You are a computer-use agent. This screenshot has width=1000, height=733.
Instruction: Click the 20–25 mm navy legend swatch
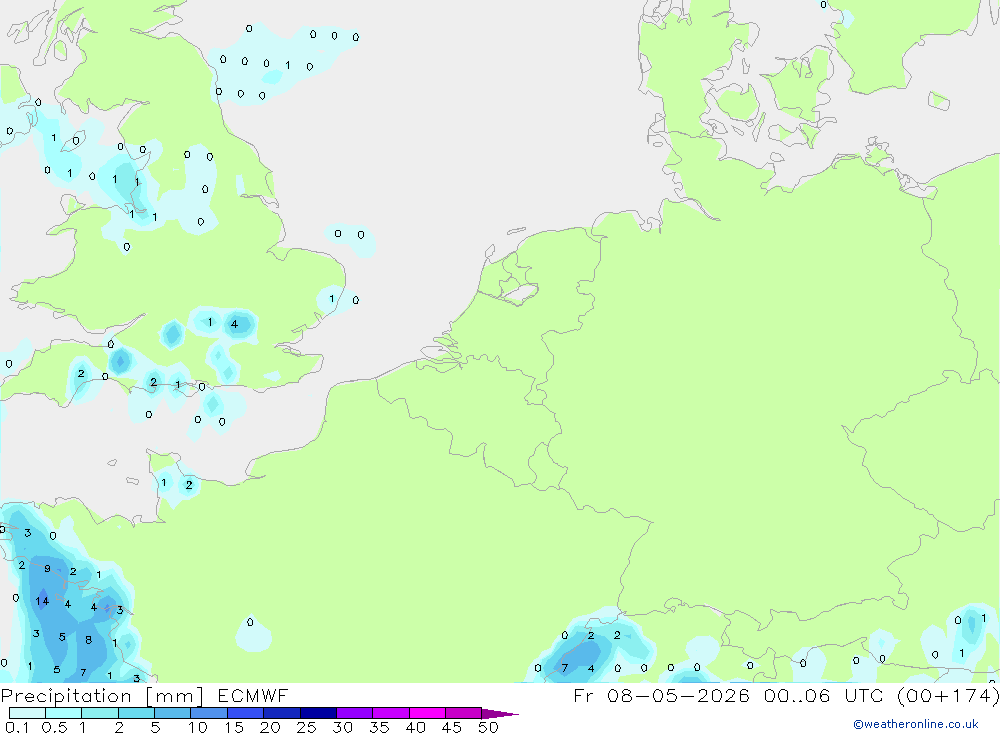coord(282,713)
